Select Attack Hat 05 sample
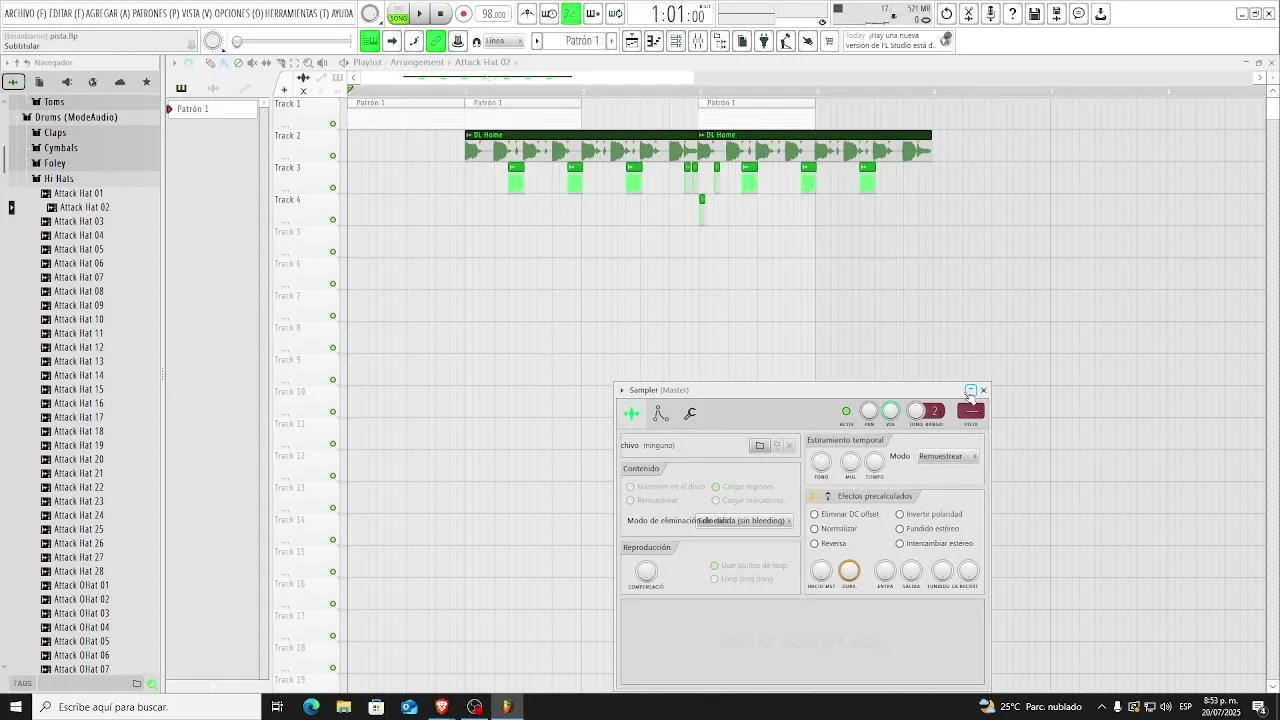Image resolution: width=1280 pixels, height=720 pixels. tap(78, 249)
